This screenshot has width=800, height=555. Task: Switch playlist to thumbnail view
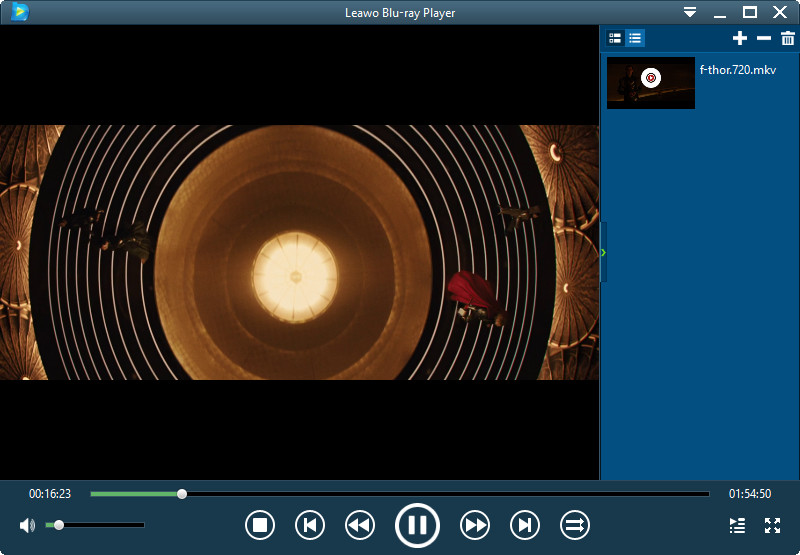615,38
